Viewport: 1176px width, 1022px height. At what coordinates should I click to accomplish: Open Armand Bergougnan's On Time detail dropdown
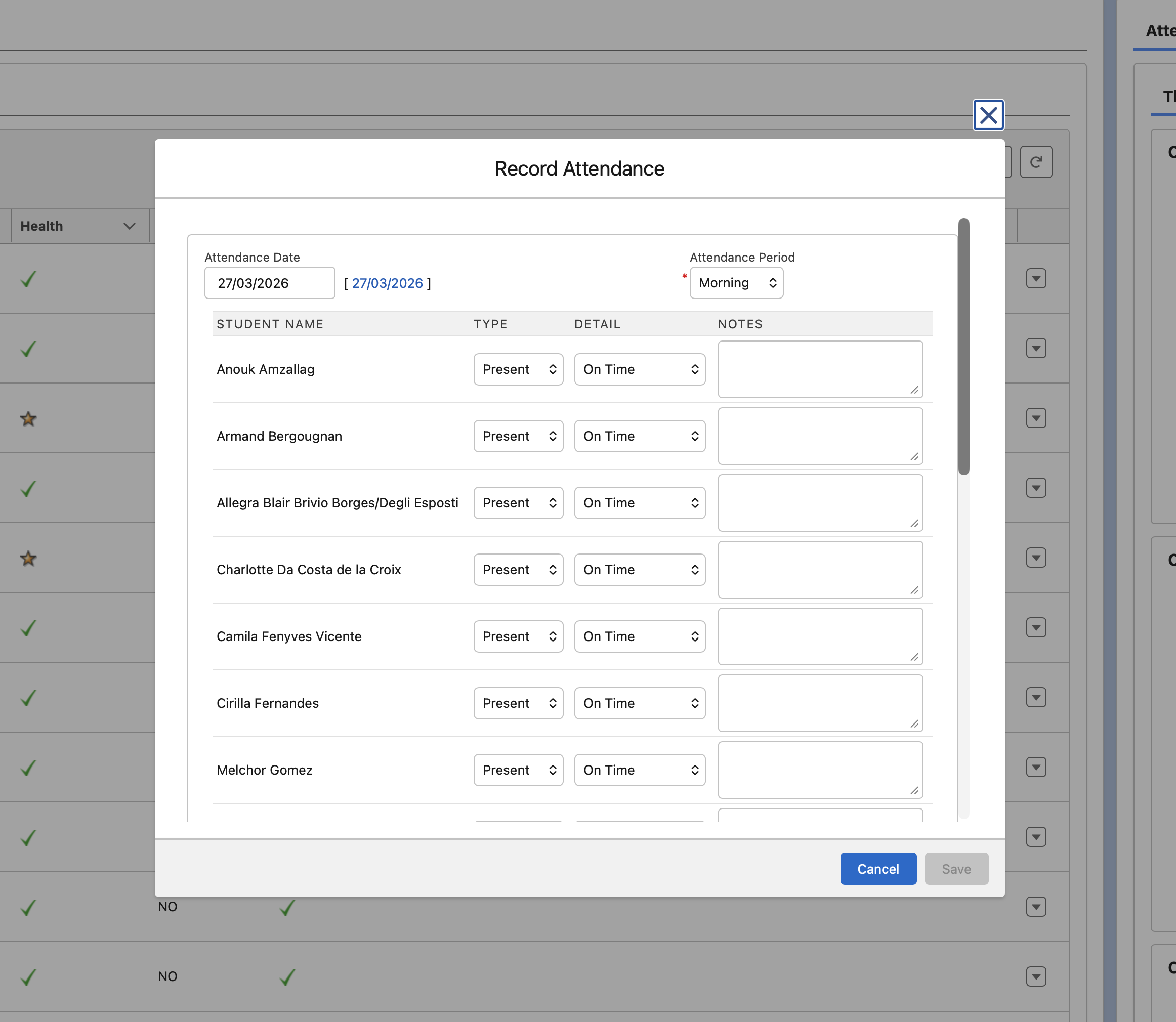(x=639, y=436)
